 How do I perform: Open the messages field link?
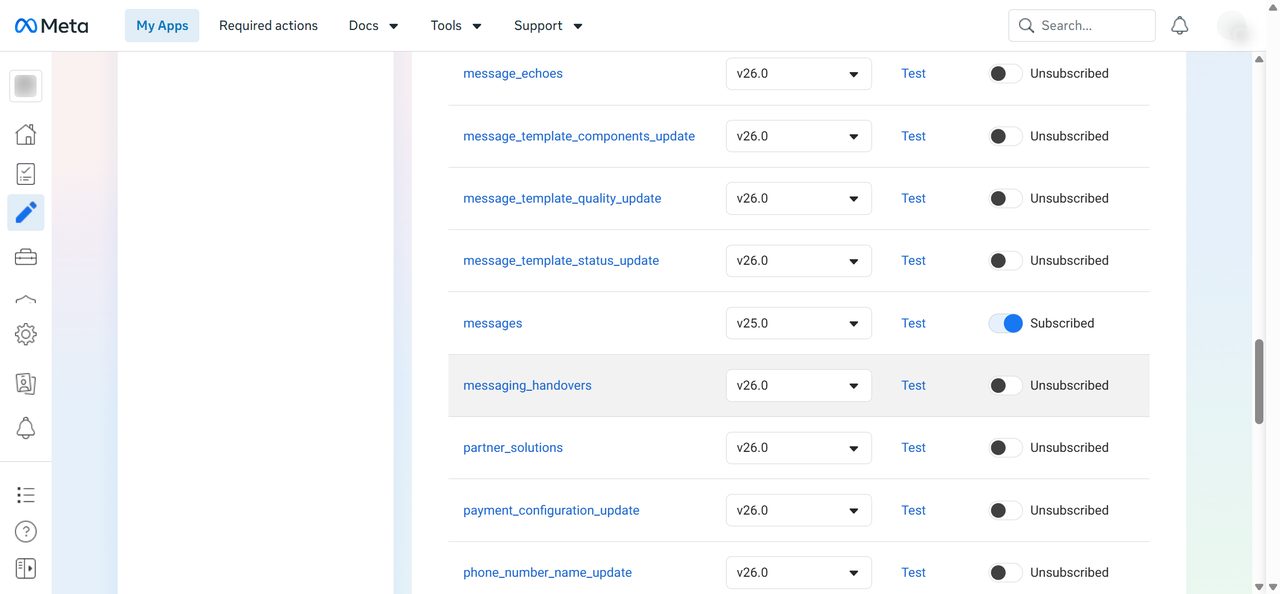point(493,323)
